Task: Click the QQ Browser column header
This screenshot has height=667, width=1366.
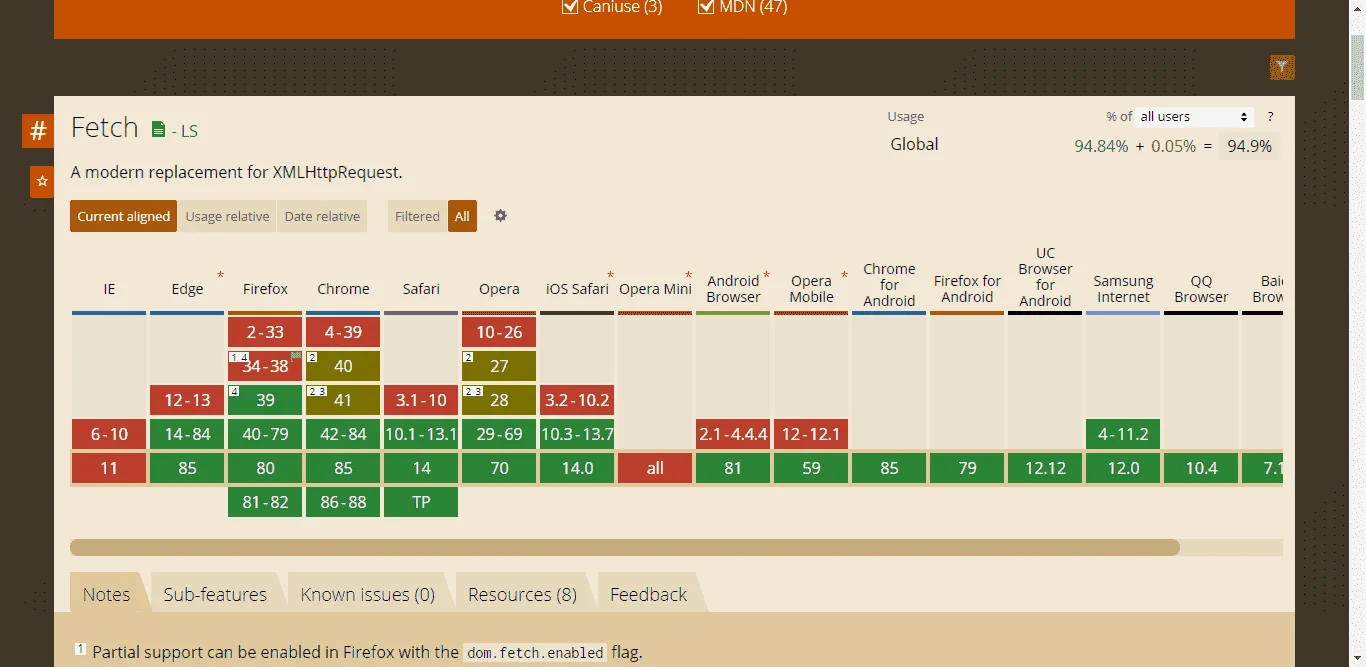Action: (x=1201, y=289)
